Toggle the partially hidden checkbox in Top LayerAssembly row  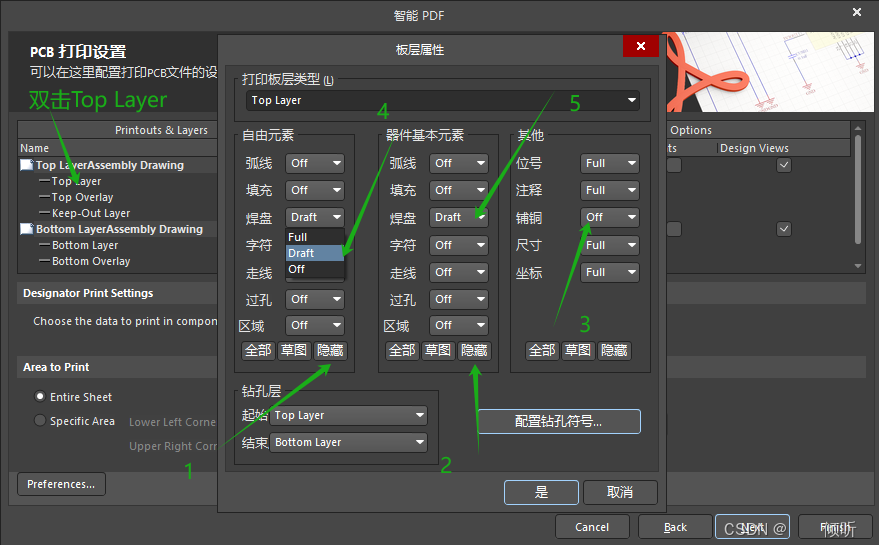tap(674, 165)
